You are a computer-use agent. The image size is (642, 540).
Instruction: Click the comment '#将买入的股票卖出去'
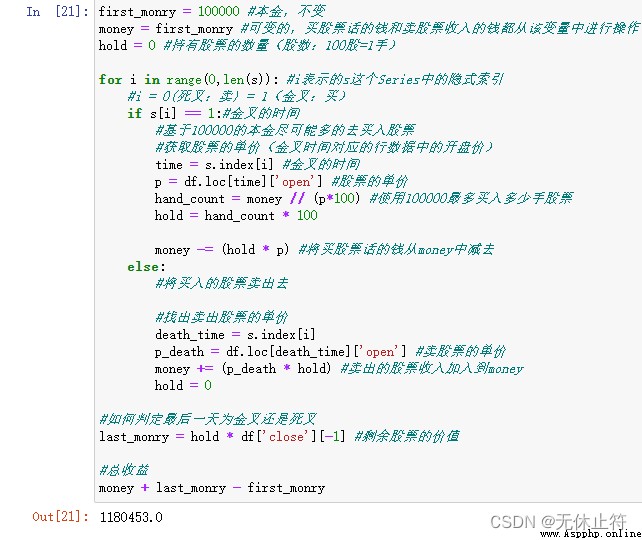tap(222, 283)
